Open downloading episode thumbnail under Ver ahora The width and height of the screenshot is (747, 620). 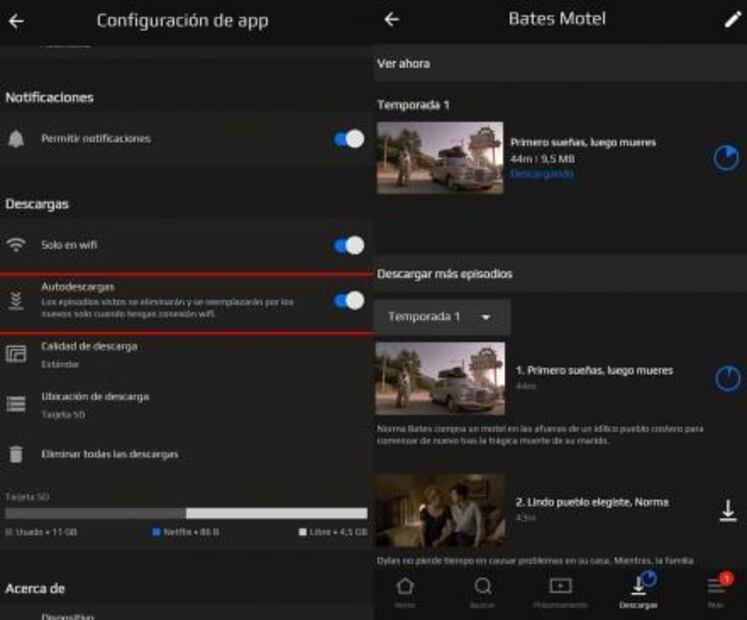[440, 158]
